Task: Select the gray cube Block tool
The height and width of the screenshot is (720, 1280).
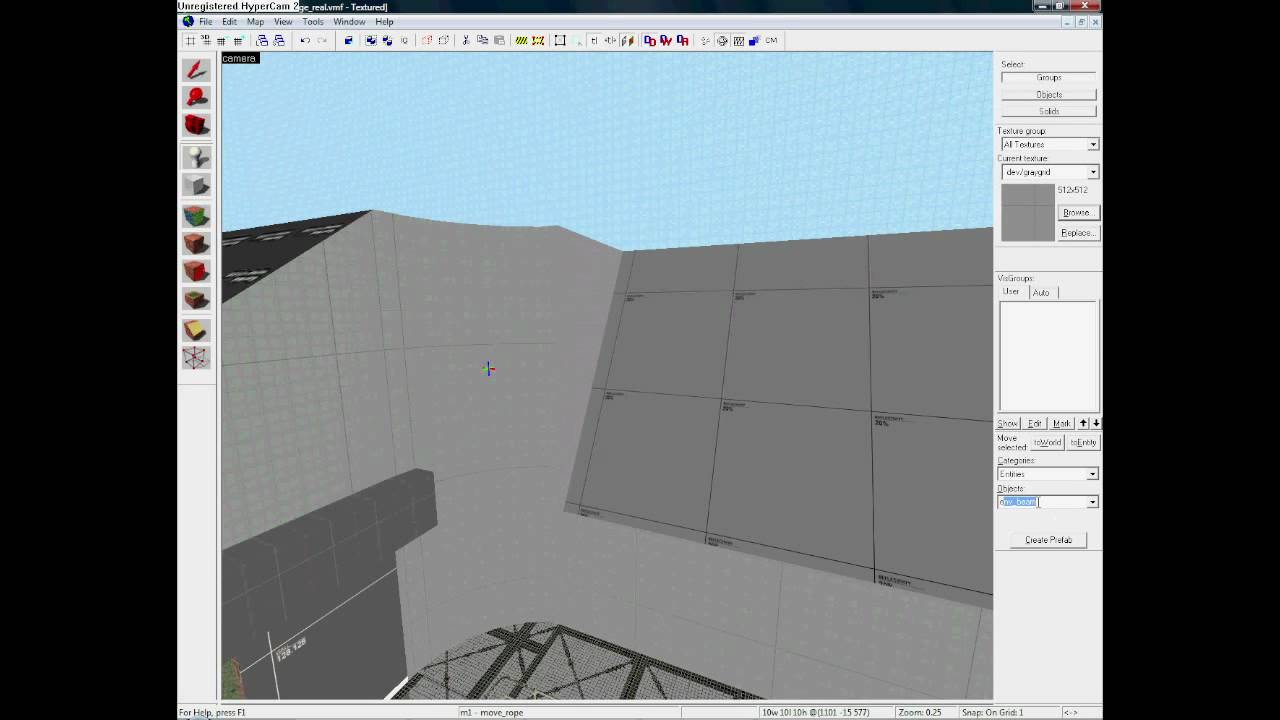Action: 196,185
